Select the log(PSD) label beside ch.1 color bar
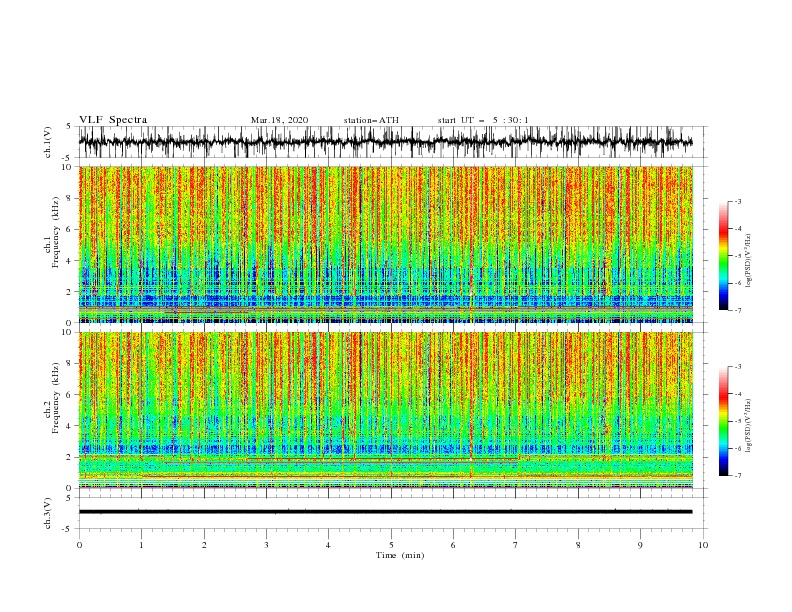792x612 pixels. [748, 261]
